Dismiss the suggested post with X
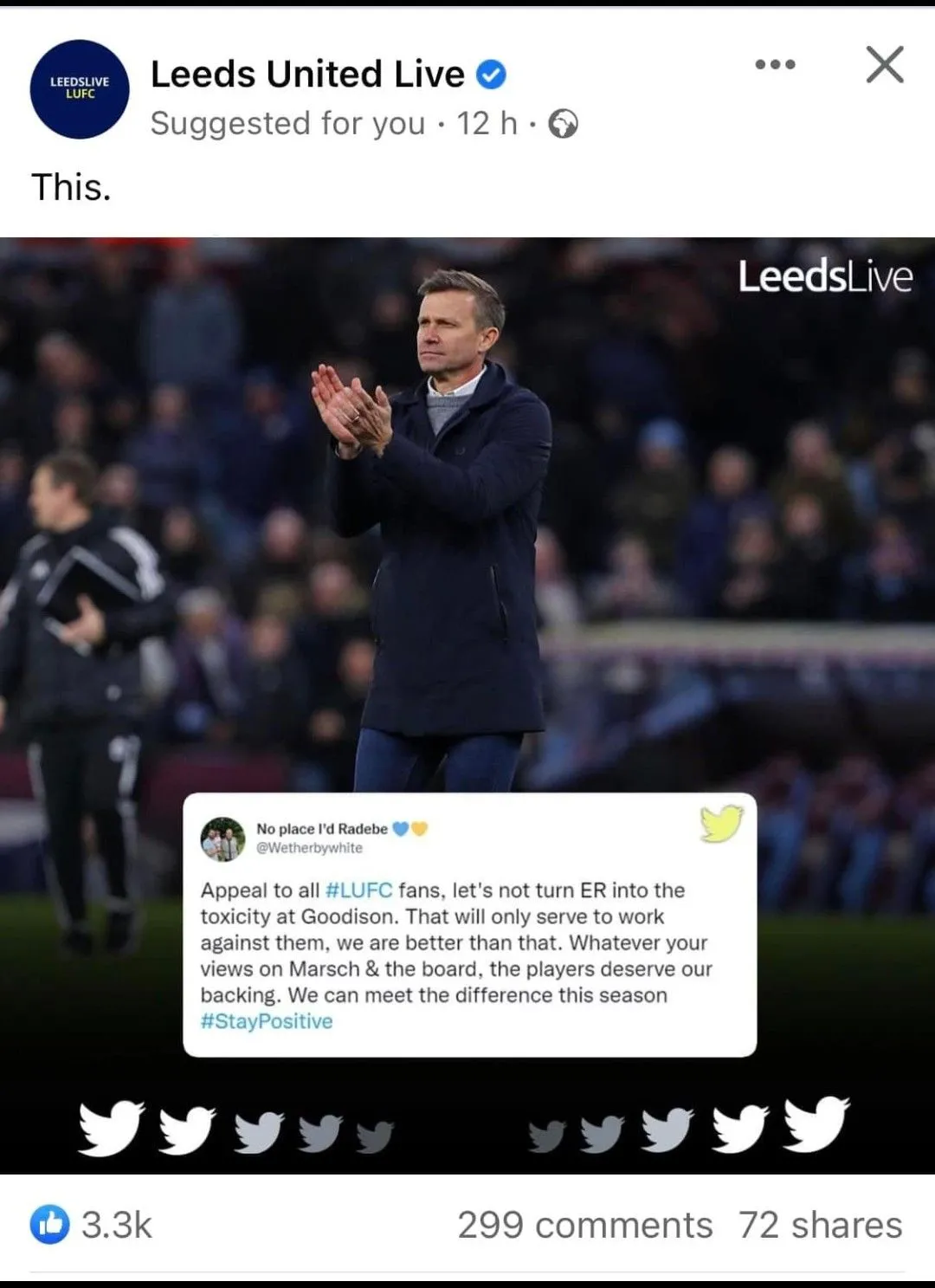This screenshot has height=1288, width=935. click(885, 64)
